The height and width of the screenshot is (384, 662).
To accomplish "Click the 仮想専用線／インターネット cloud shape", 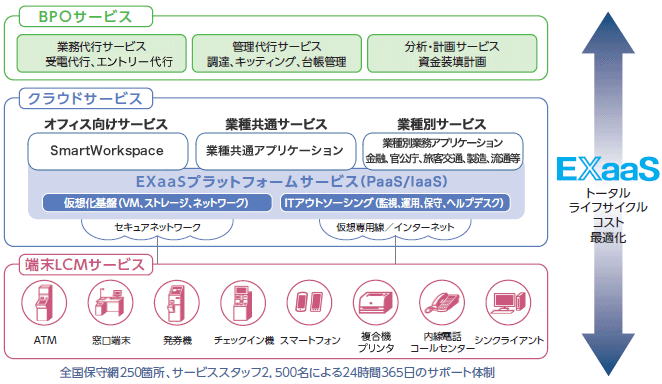I will pyautogui.click(x=395, y=229).
